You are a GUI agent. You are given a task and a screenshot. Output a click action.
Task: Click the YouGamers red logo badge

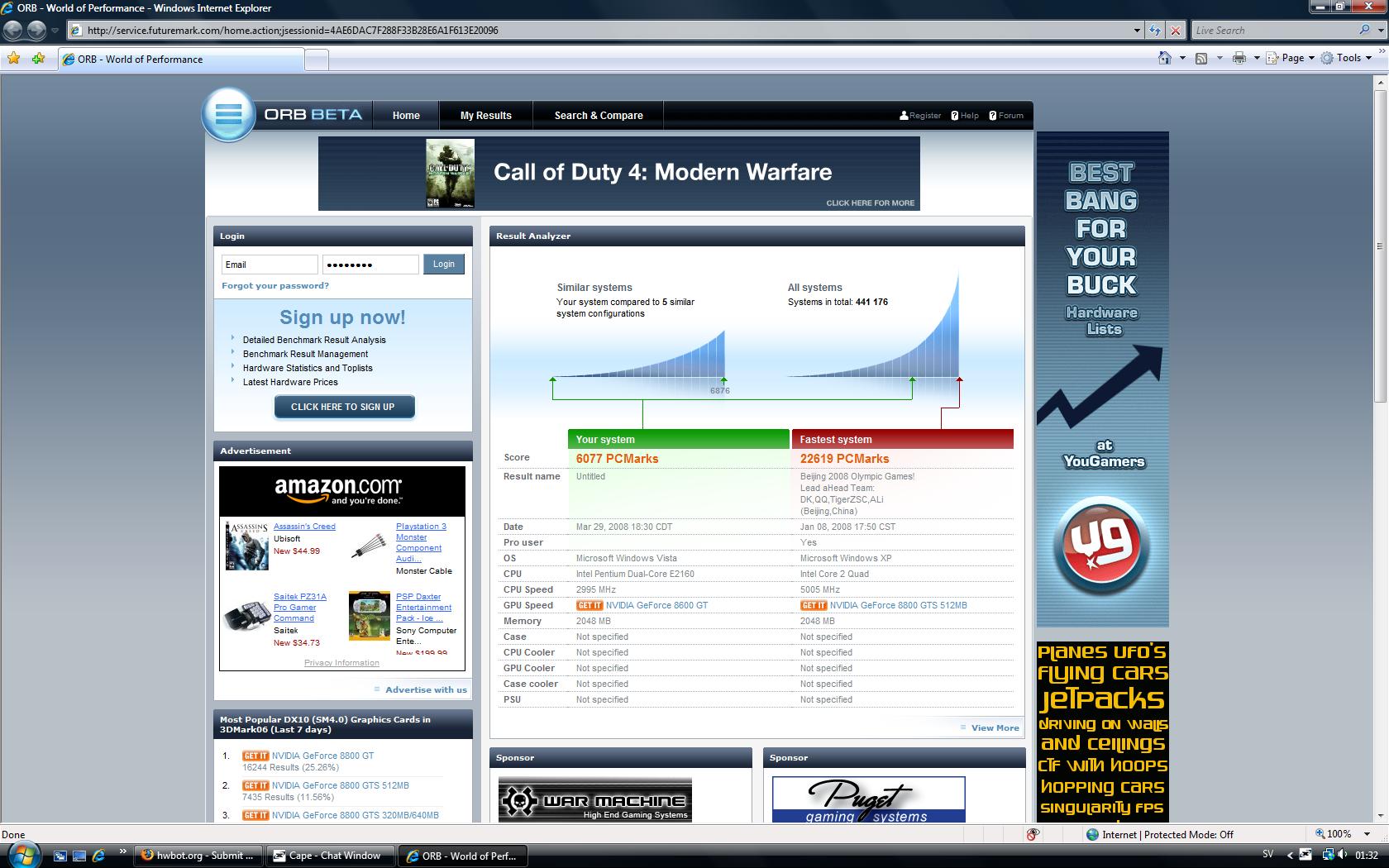[x=1101, y=546]
